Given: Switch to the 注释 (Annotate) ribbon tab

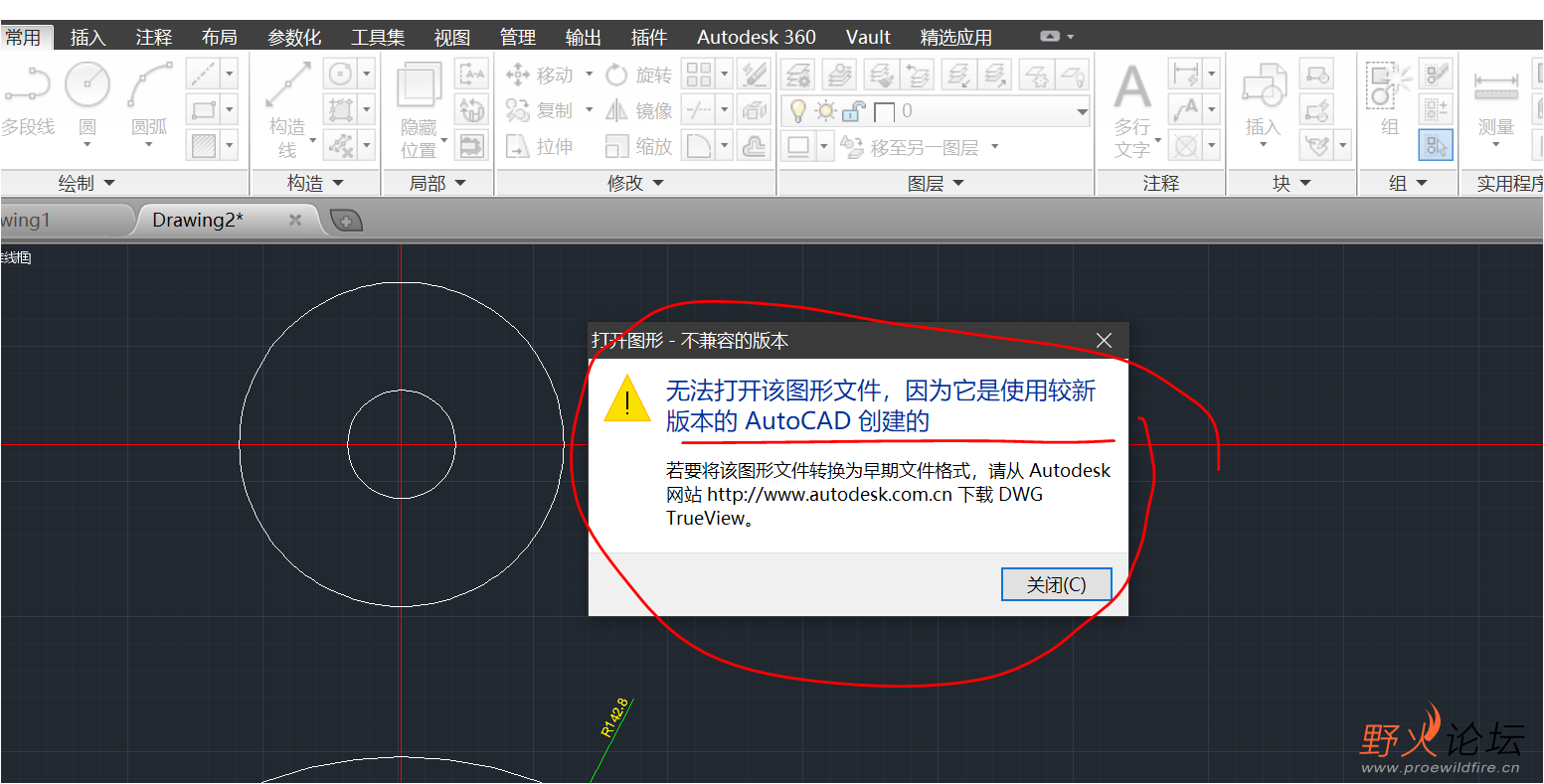Looking at the screenshot, I should 154,37.
